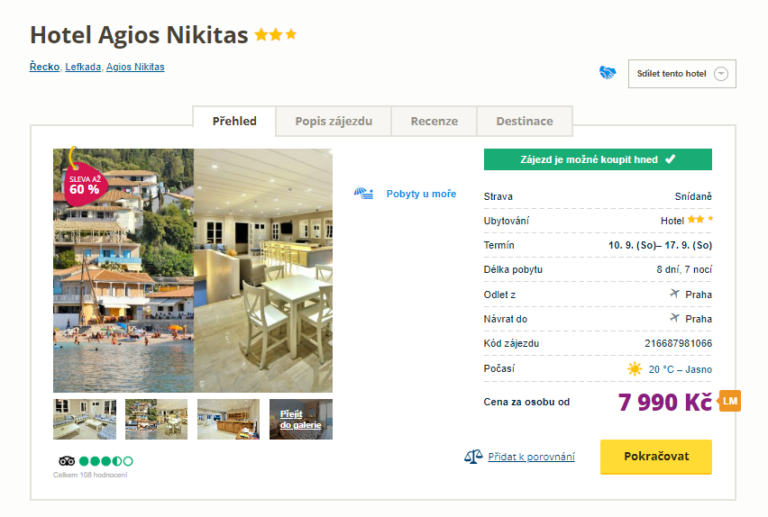This screenshot has height=517, width=768.
Task: Click the 'Pobyty u moře' beach icon
Action: 364,193
